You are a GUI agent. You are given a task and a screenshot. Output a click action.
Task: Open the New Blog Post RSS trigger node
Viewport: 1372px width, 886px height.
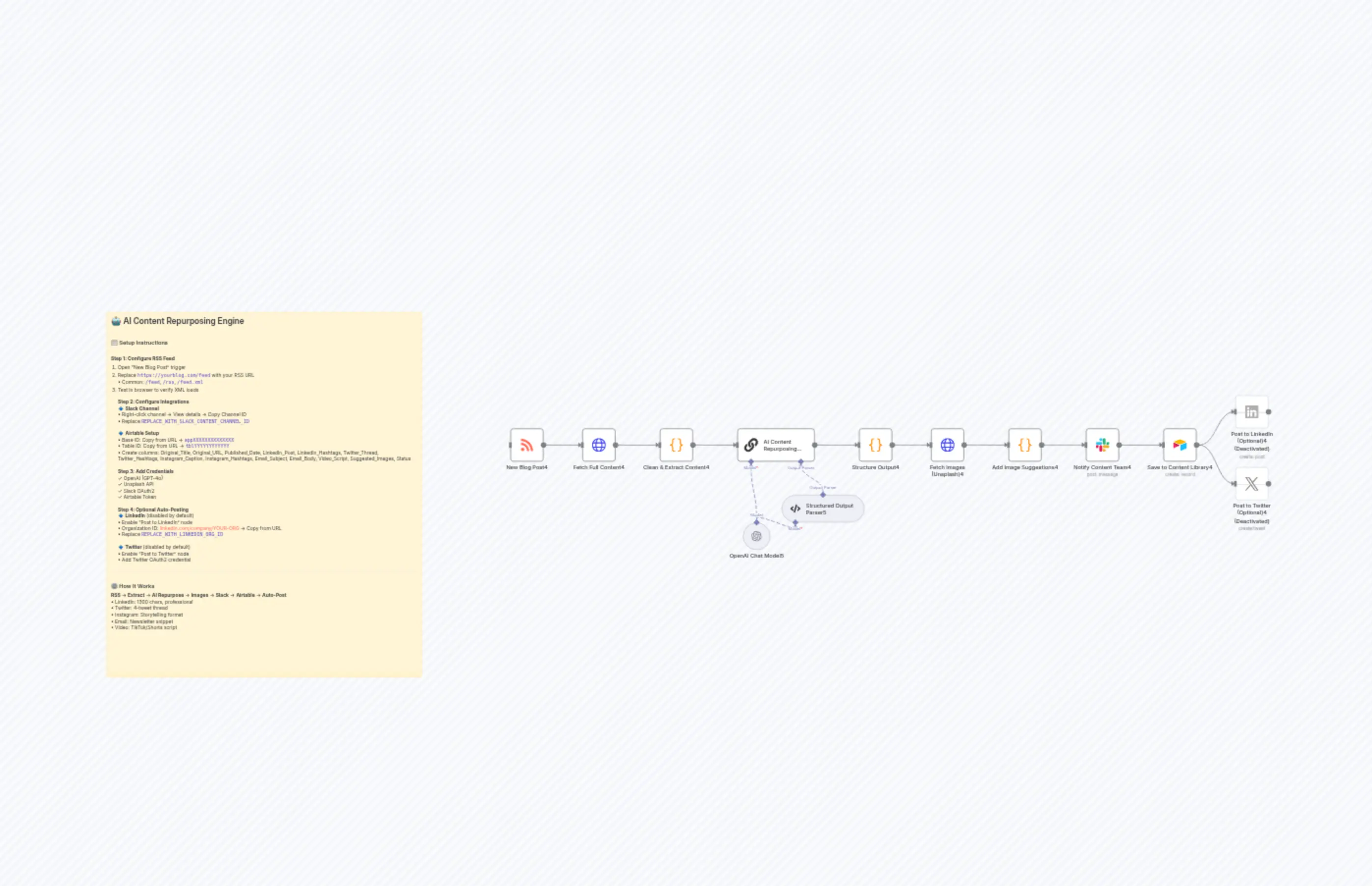[527, 445]
